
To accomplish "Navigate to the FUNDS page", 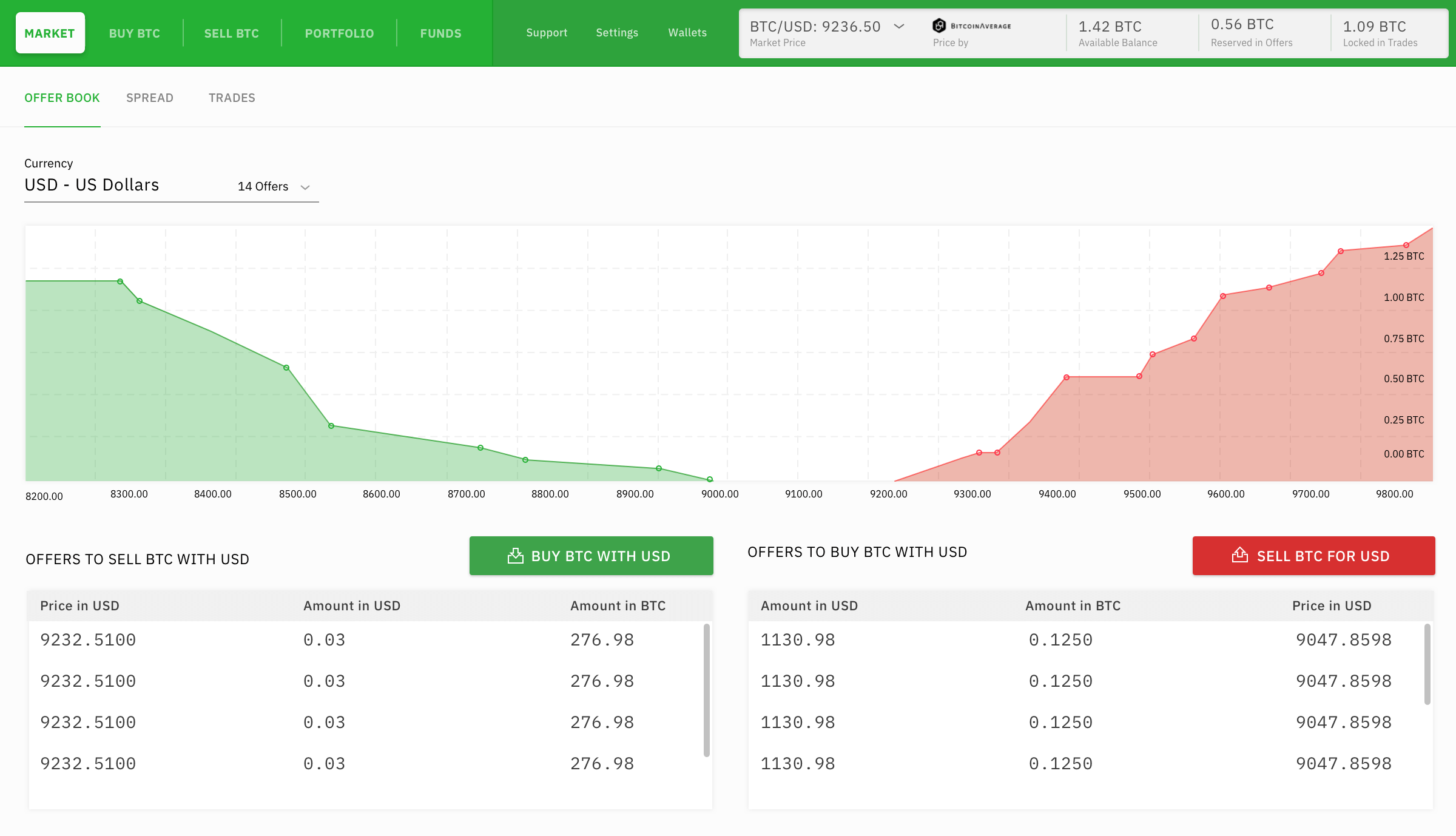I will pyautogui.click(x=440, y=33).
